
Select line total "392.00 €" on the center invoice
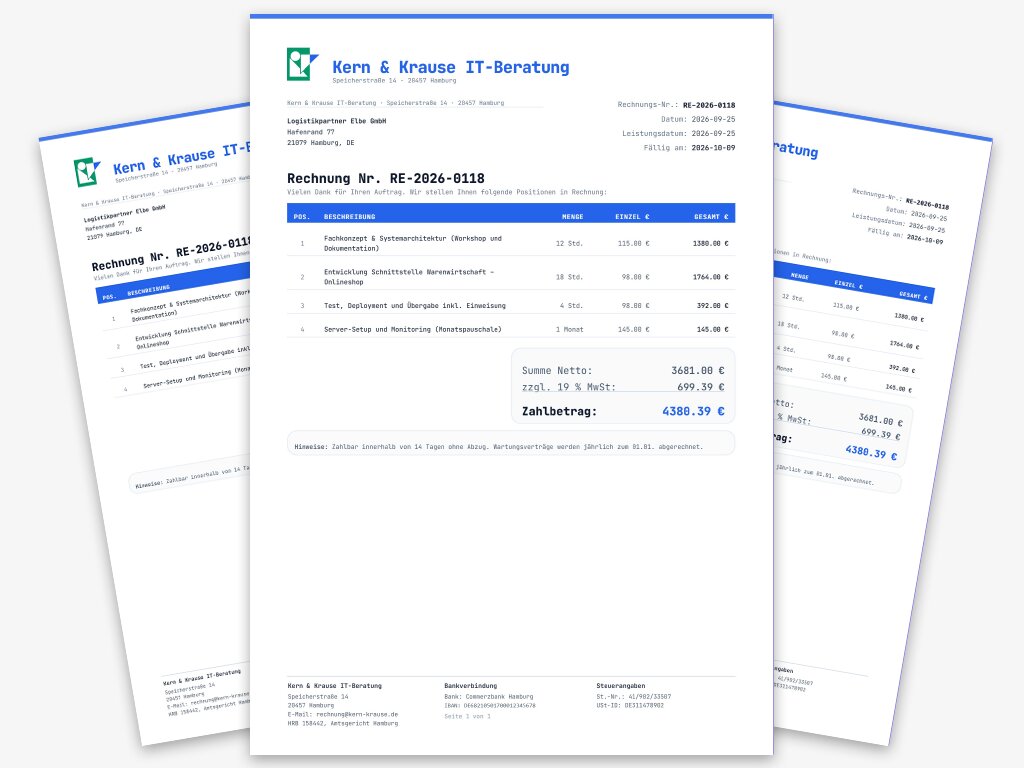712,306
